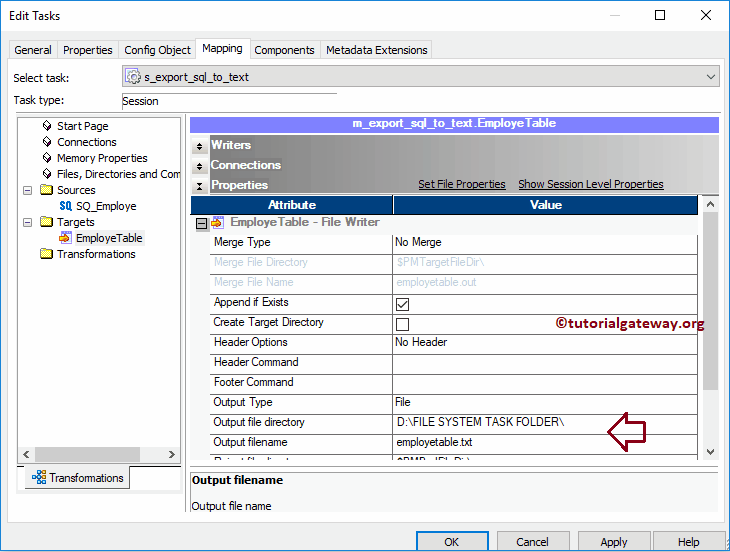Open the Config Object tab
The height and width of the screenshot is (552, 730).
[157, 50]
